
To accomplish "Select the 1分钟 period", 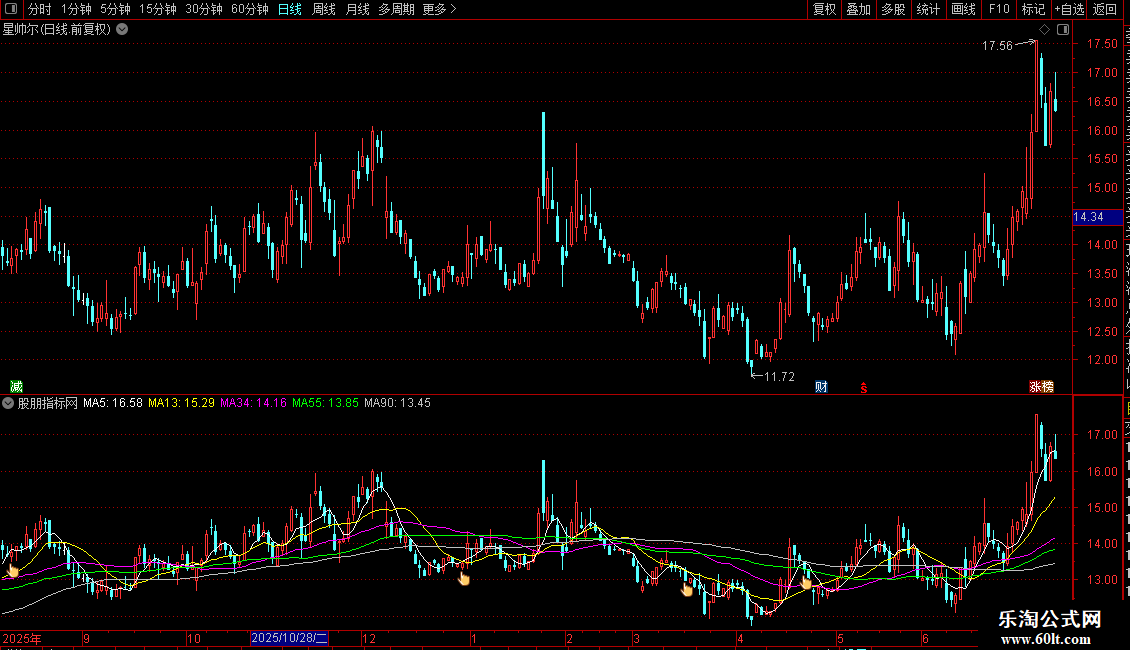I will tap(76, 9).
